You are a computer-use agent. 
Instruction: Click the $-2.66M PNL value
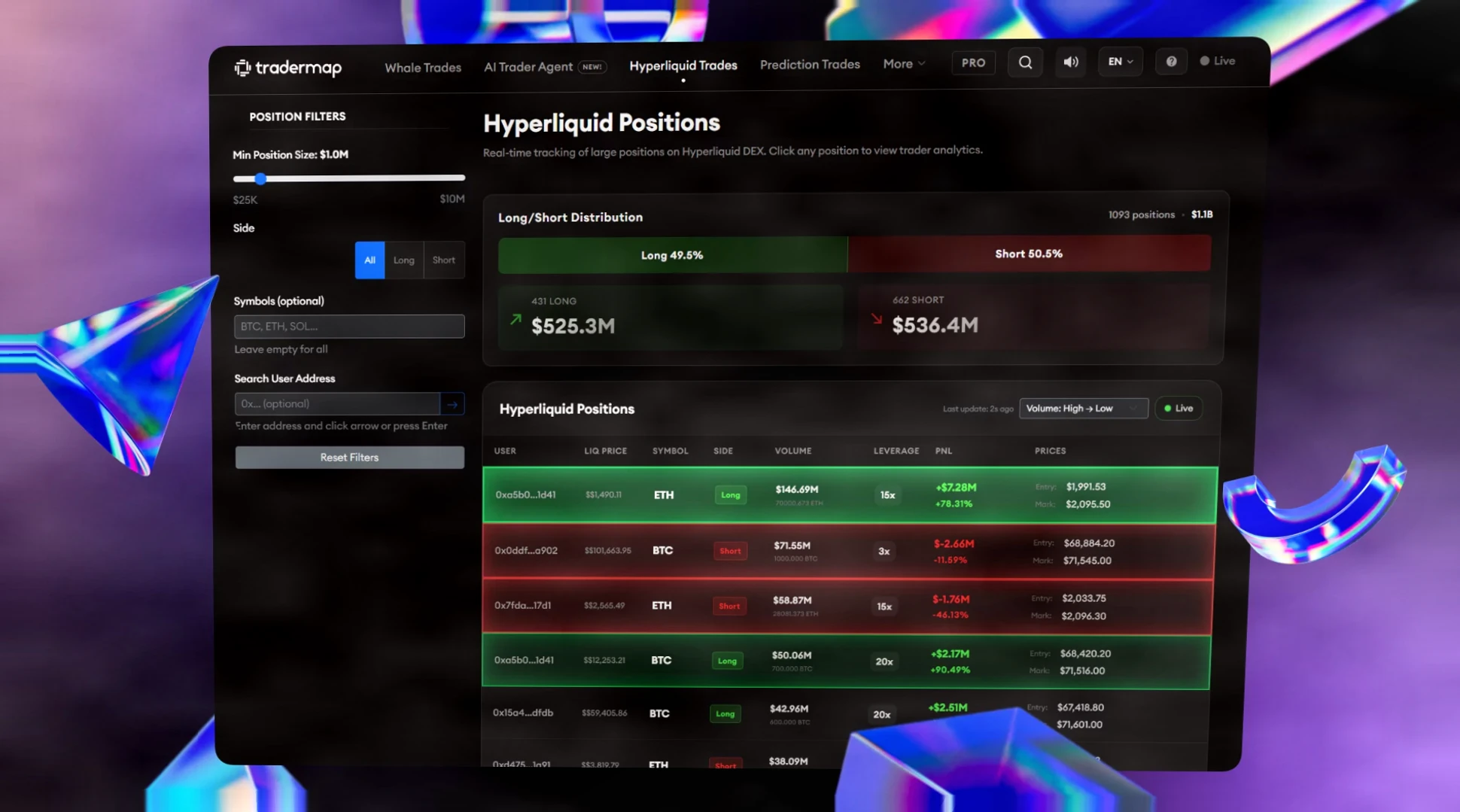click(x=954, y=543)
